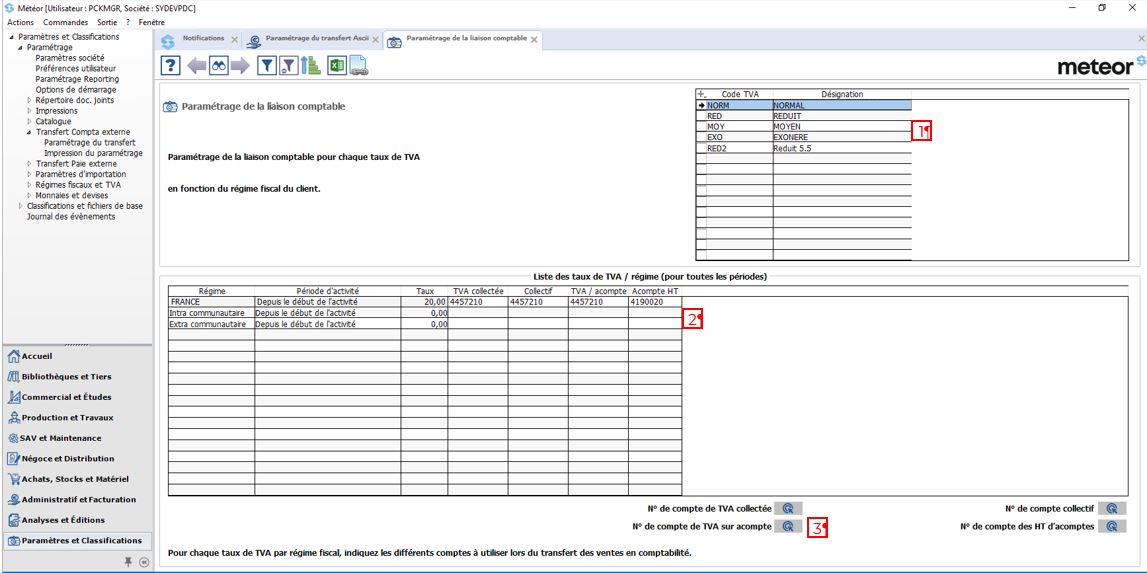Open Paramétrage Reporting in tree
Image resolution: width=1147 pixels, height=573 pixels.
[77, 79]
